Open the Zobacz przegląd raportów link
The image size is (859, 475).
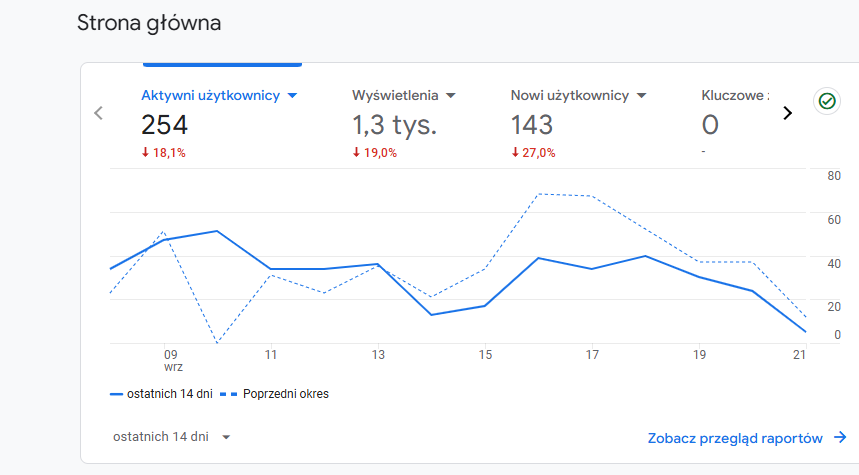coord(735,438)
